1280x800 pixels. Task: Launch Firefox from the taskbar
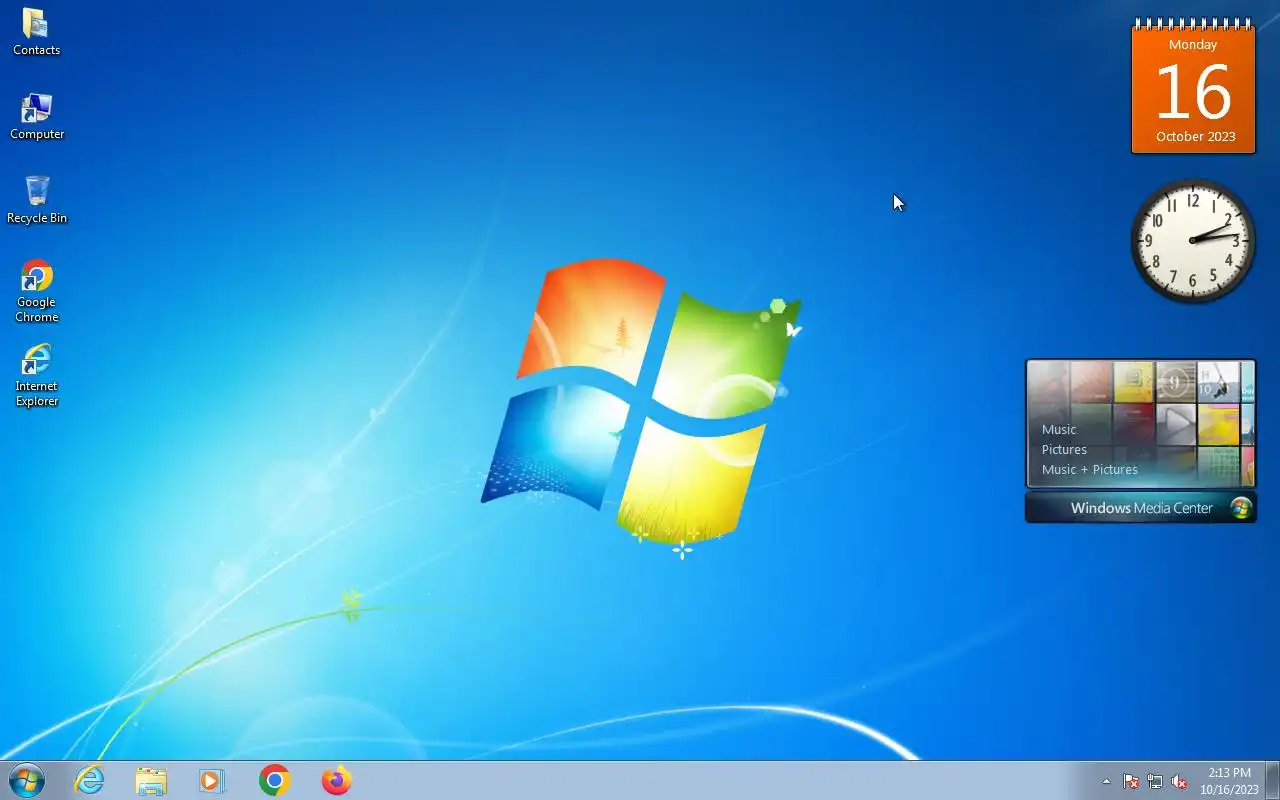[x=336, y=780]
